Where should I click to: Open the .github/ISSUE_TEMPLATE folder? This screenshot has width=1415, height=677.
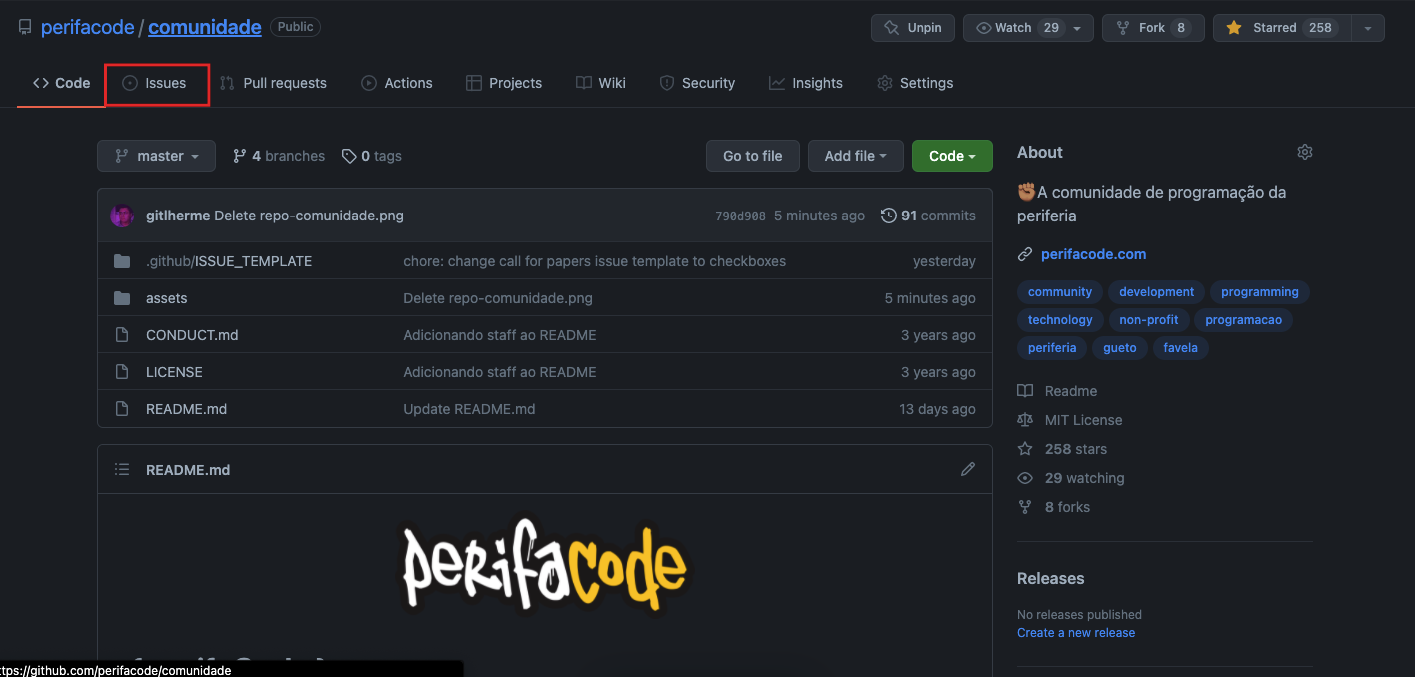click(x=229, y=261)
